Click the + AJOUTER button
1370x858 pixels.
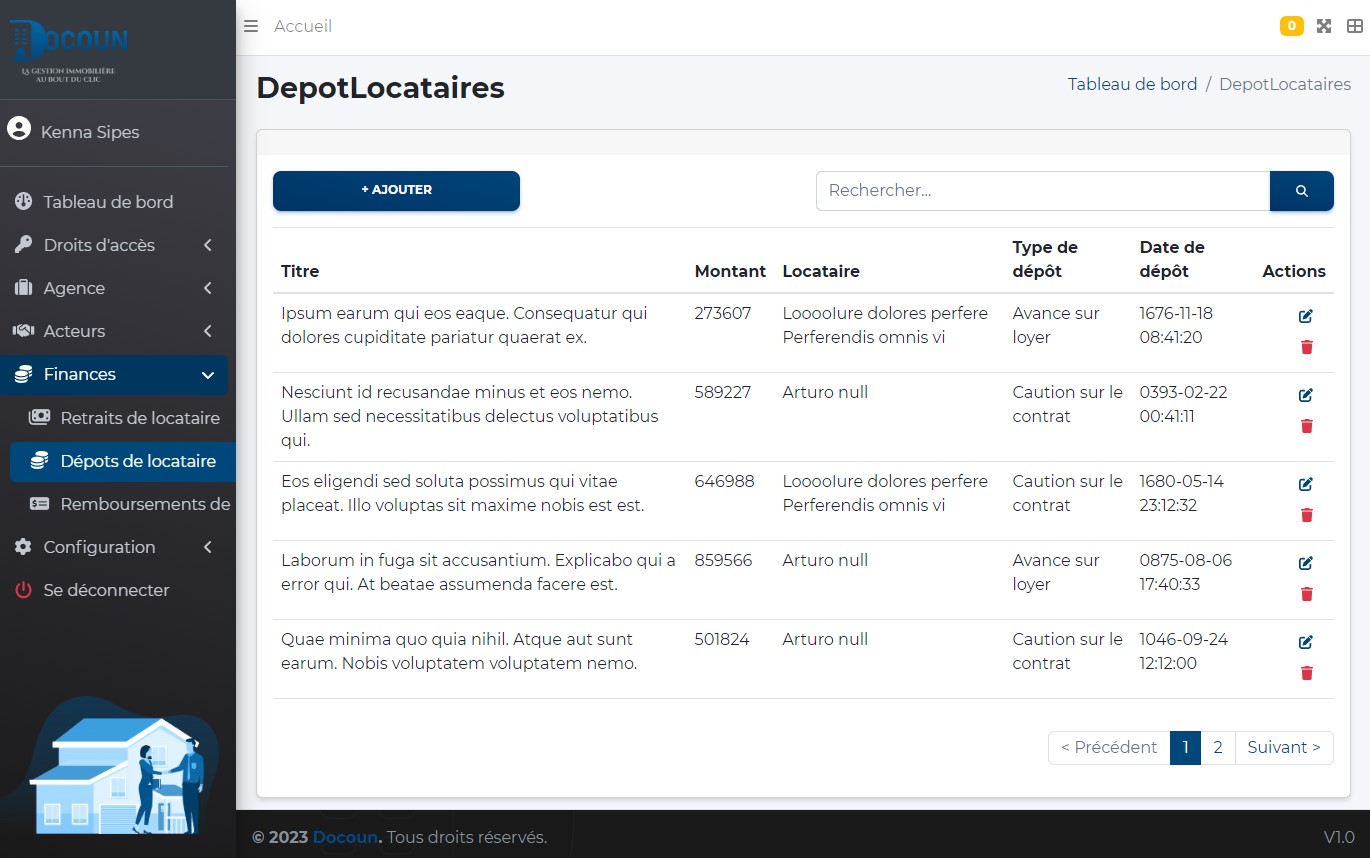pyautogui.click(x=396, y=190)
